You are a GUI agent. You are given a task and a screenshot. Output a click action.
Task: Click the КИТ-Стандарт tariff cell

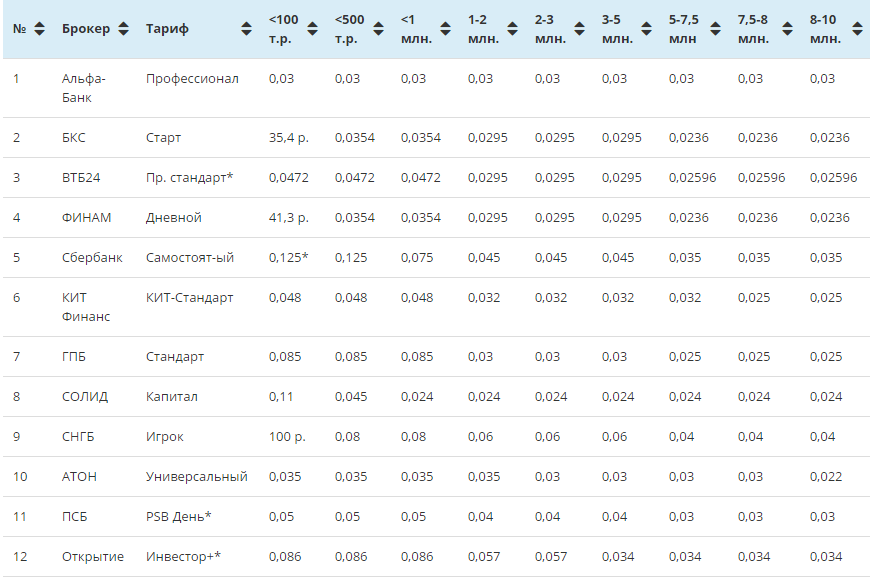[x=189, y=298]
